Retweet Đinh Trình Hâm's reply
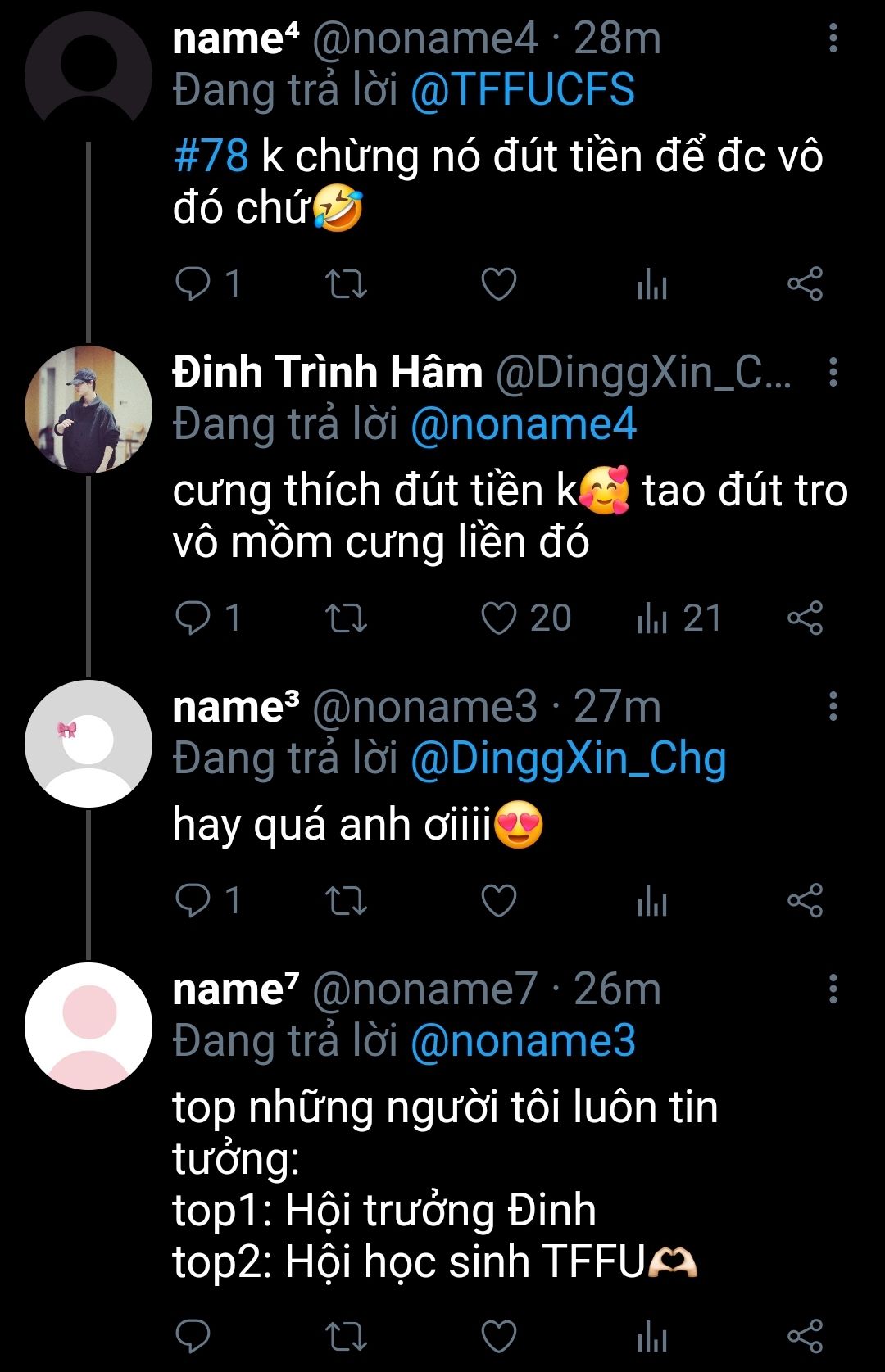 point(346,618)
